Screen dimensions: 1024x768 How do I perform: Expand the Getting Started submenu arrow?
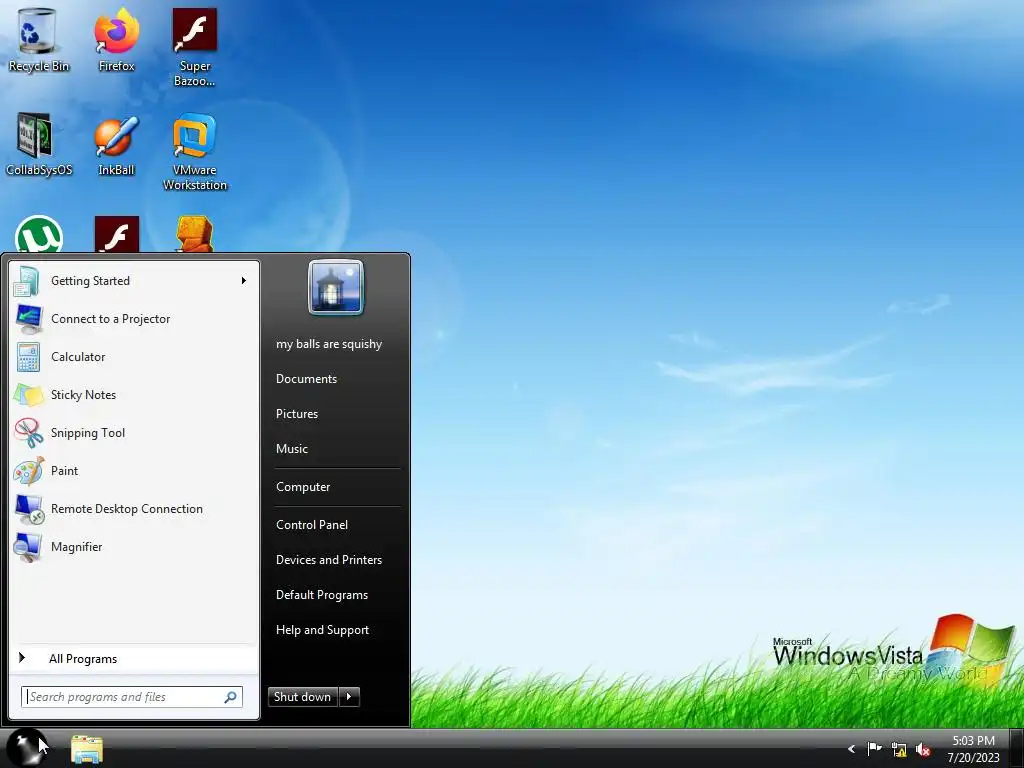pos(244,281)
